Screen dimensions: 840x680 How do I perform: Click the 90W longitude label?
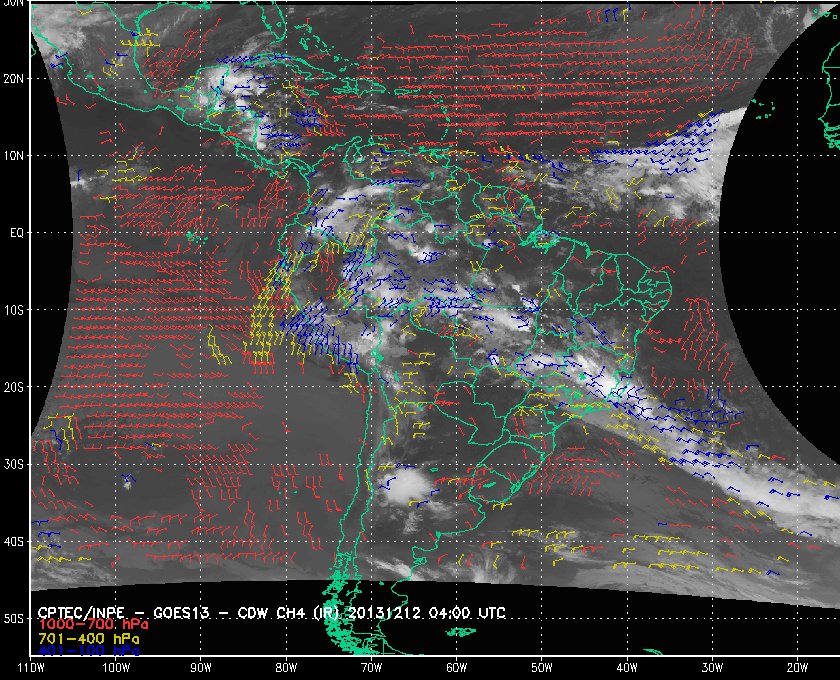[201, 668]
